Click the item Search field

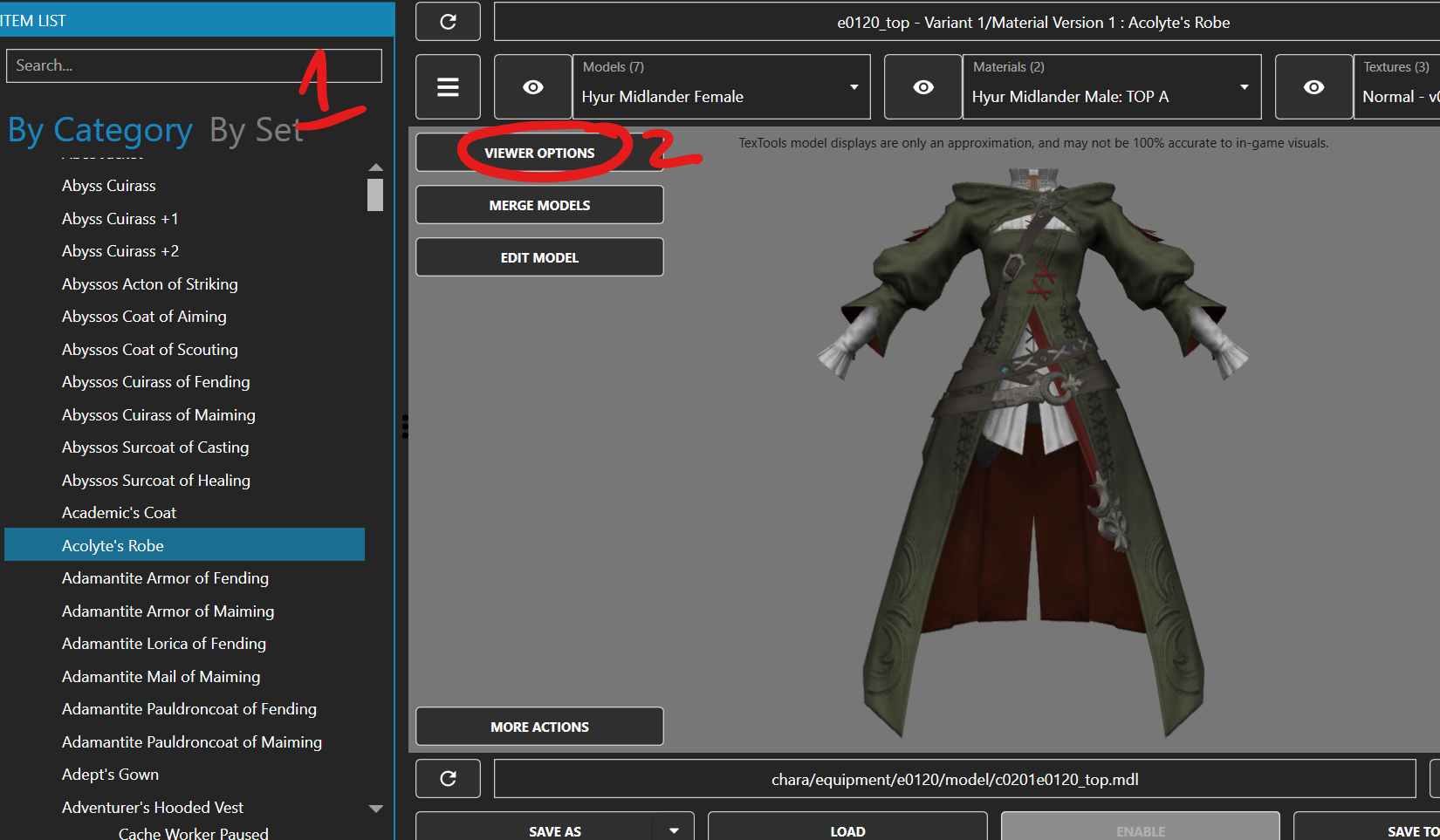(x=194, y=65)
